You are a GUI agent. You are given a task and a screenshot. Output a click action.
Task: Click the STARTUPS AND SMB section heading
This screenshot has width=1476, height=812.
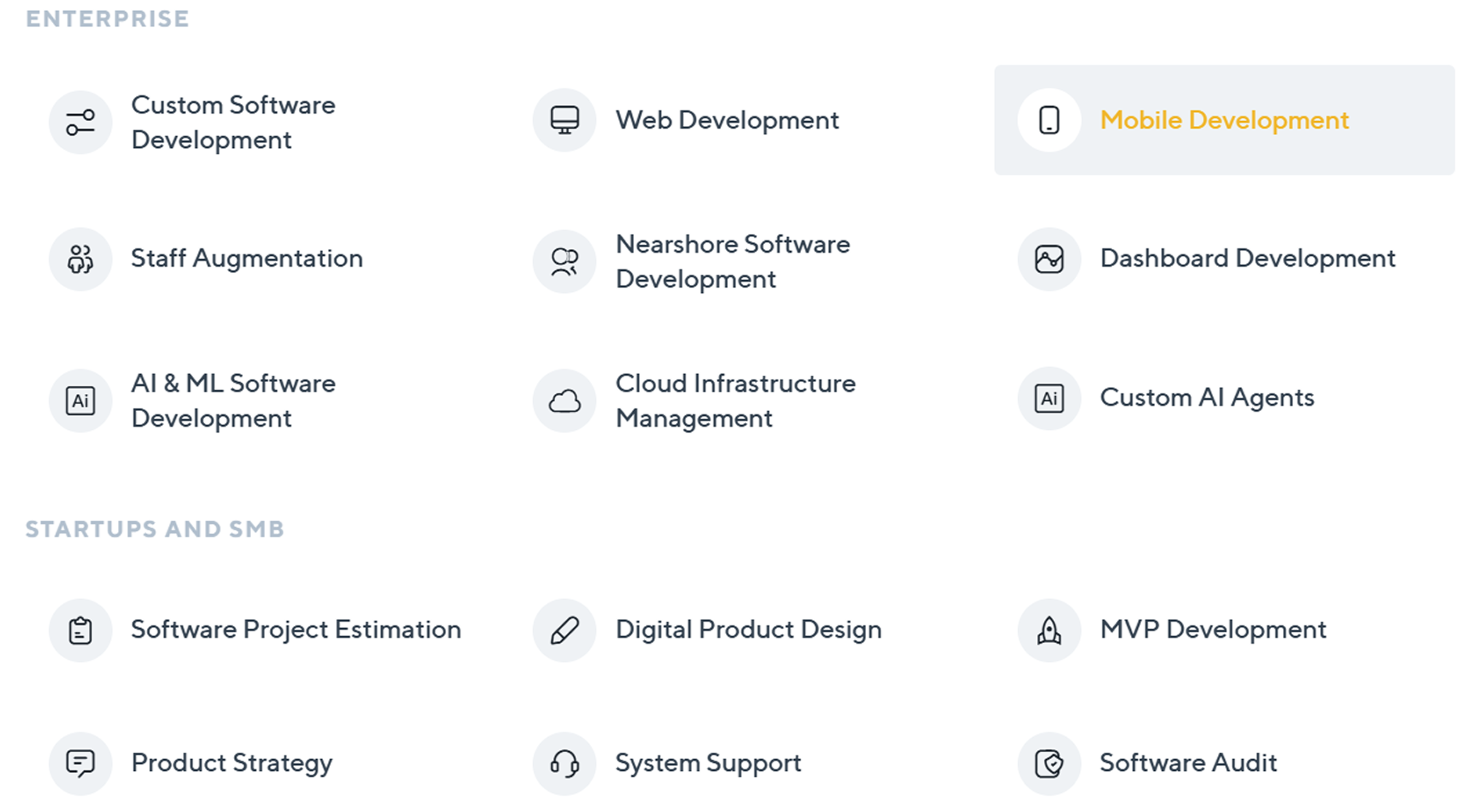coord(155,529)
